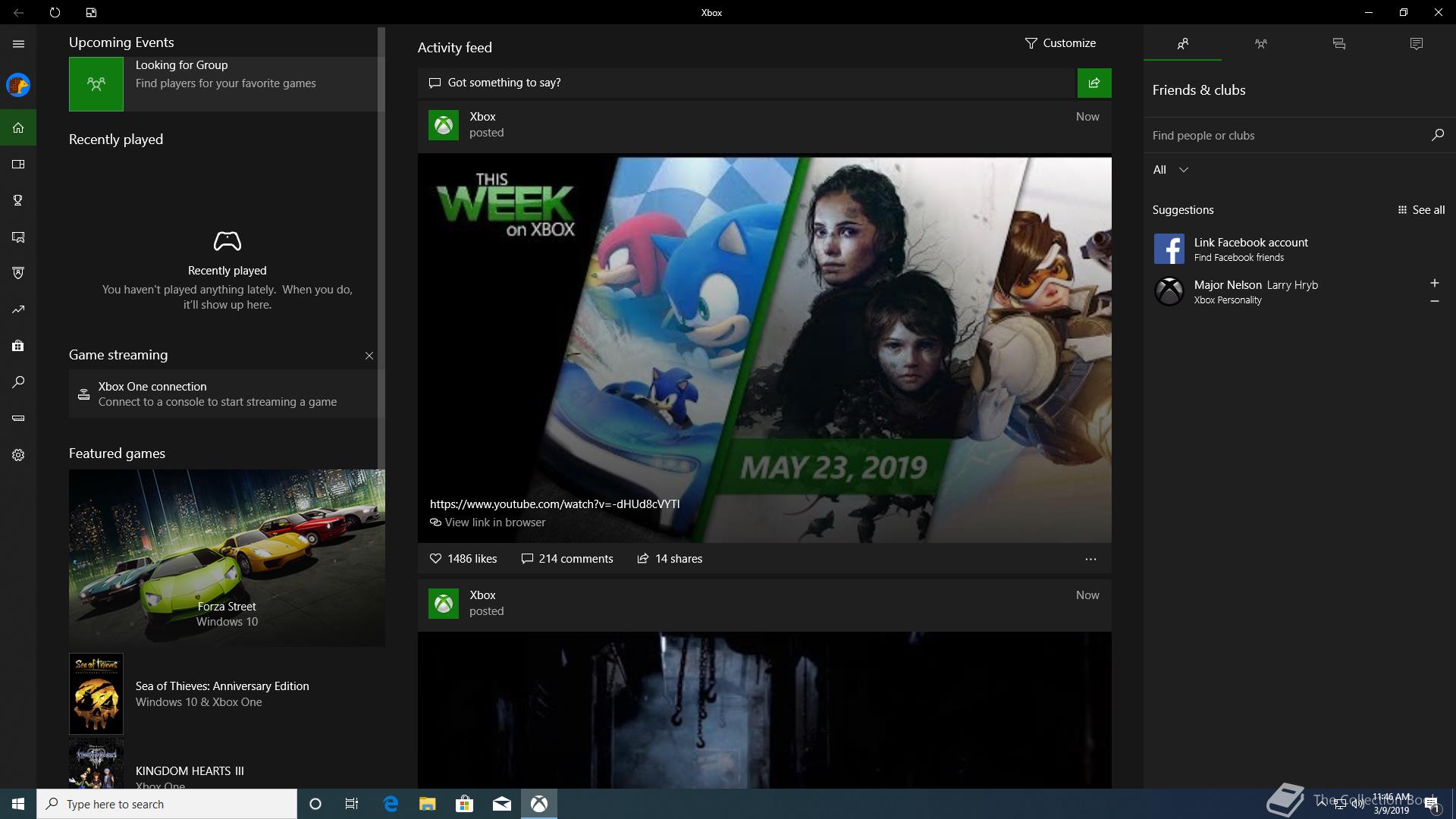Open 214 comments on first post
This screenshot has width=1456, height=819.
coord(567,559)
